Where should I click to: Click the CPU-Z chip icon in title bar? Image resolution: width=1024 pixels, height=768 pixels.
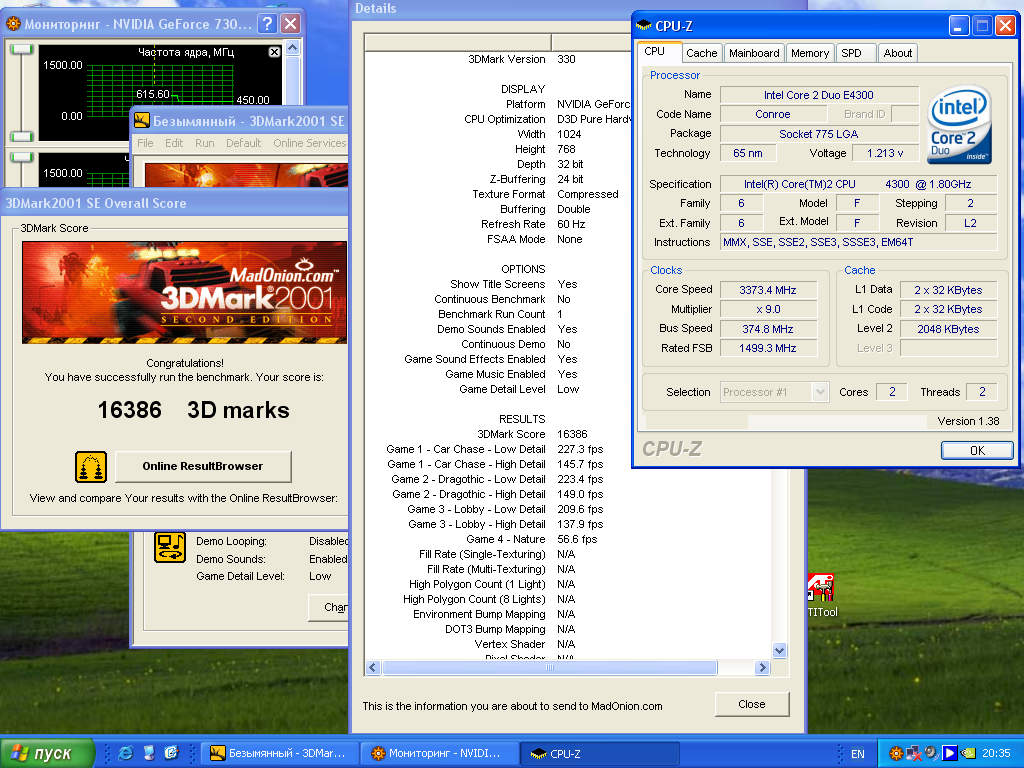pos(644,25)
